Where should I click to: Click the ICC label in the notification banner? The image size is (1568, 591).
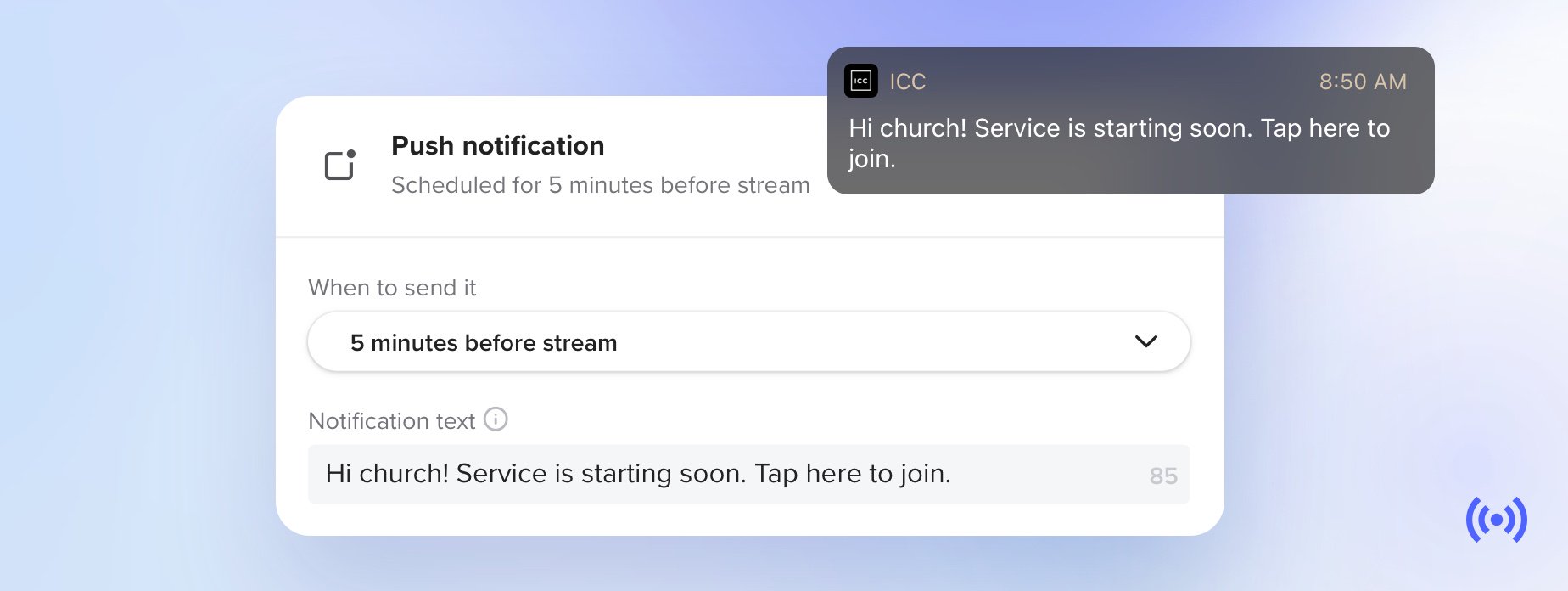(x=909, y=81)
